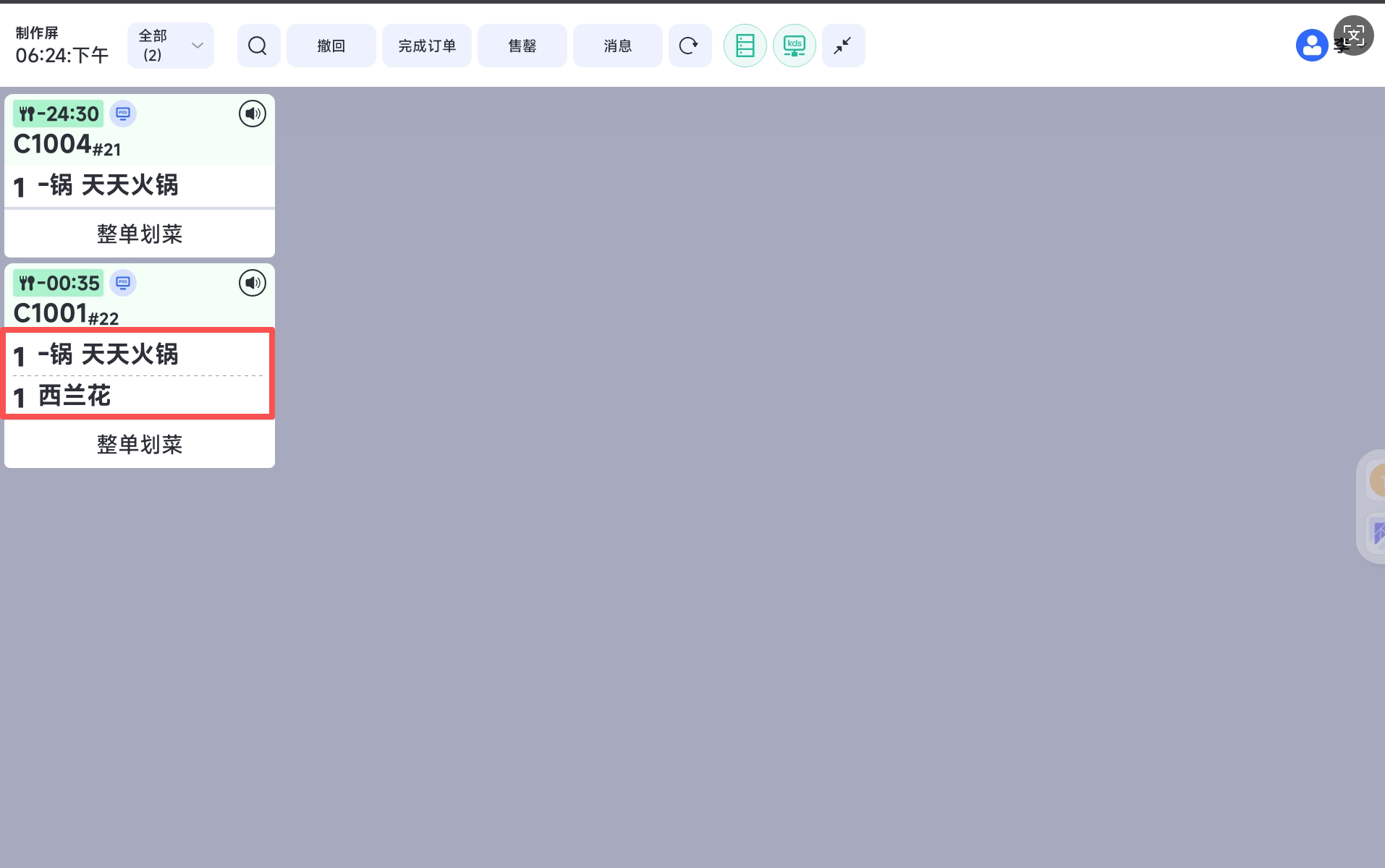Click the green KDS monitor icon
The height and width of the screenshot is (868, 1385).
(794, 46)
